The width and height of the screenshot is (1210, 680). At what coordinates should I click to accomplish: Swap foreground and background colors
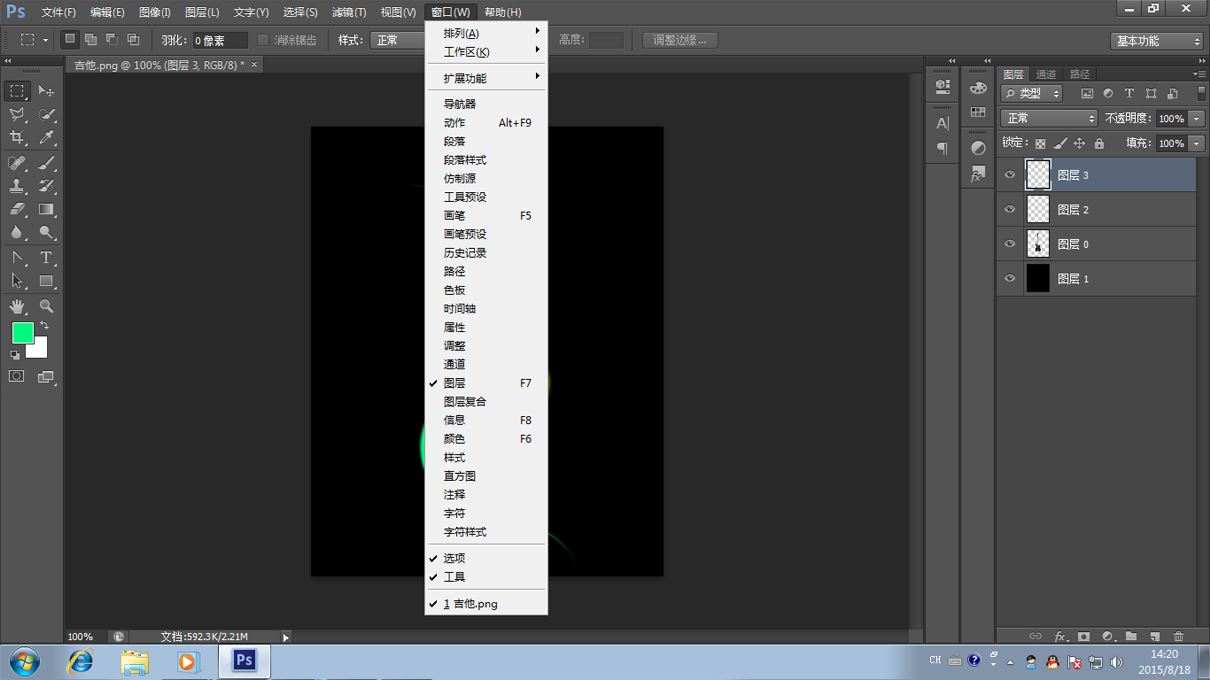coord(45,326)
